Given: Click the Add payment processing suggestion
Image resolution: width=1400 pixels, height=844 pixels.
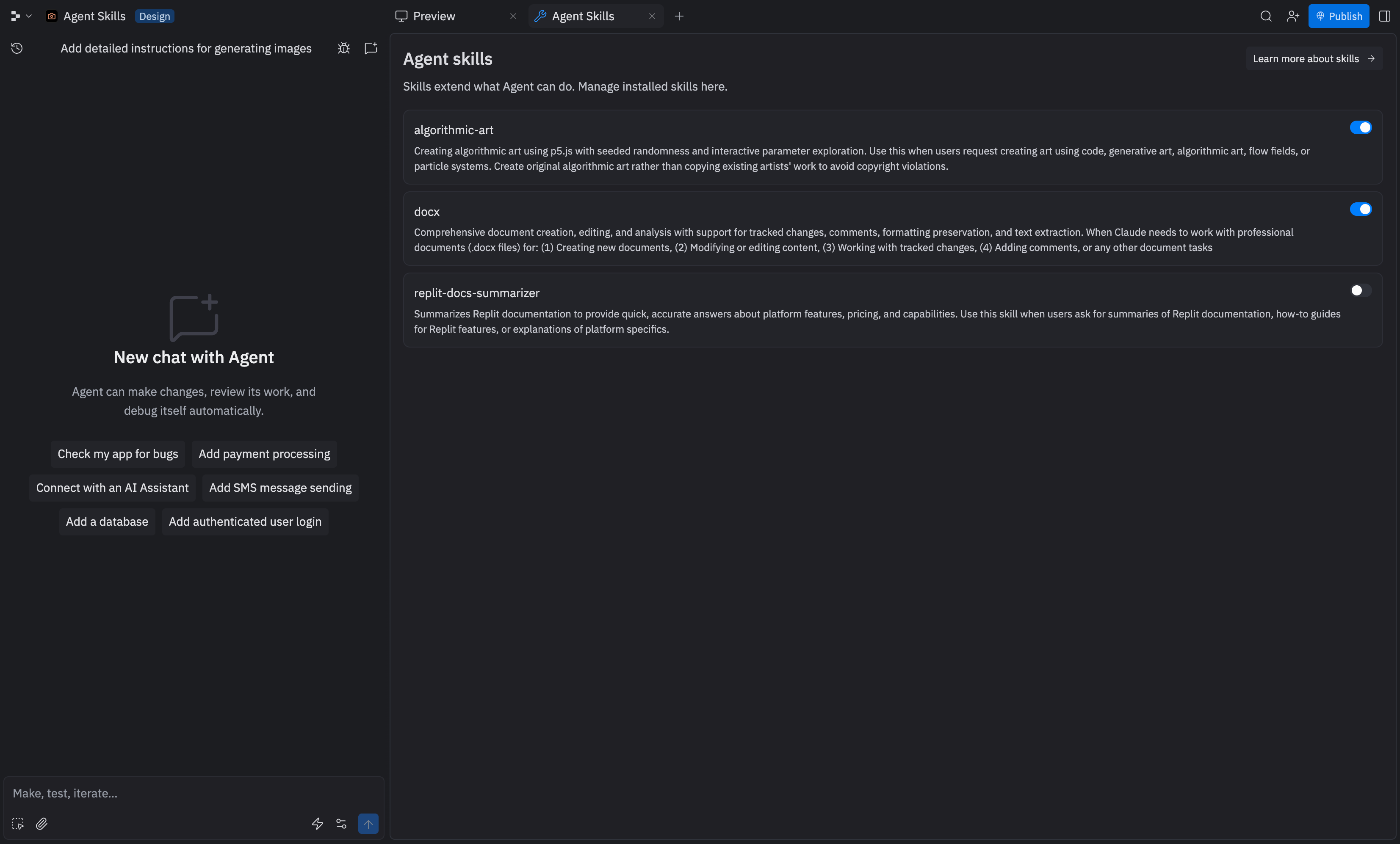Looking at the screenshot, I should click(264, 454).
